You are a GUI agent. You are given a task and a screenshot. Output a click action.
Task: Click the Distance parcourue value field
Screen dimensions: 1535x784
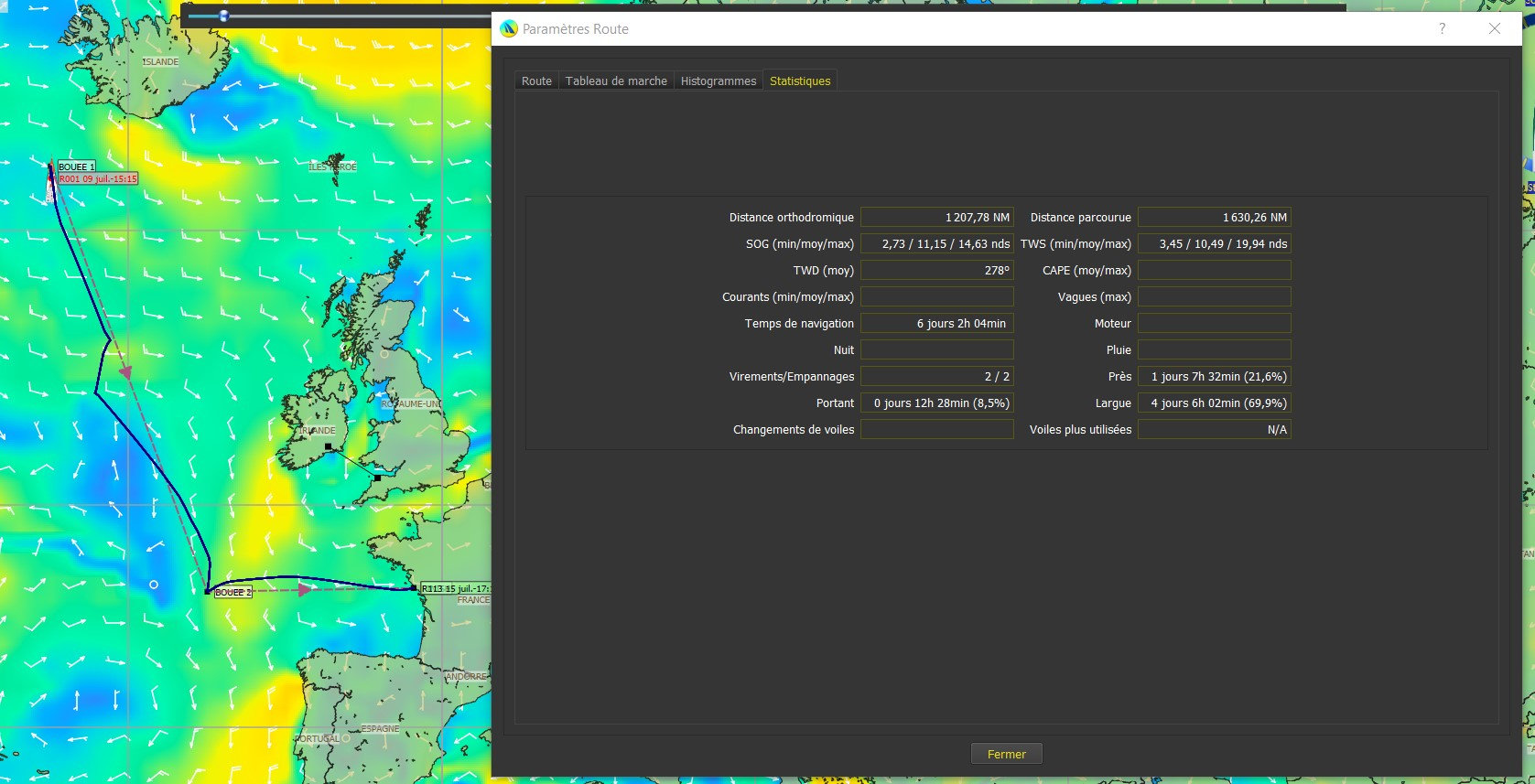pos(1215,218)
